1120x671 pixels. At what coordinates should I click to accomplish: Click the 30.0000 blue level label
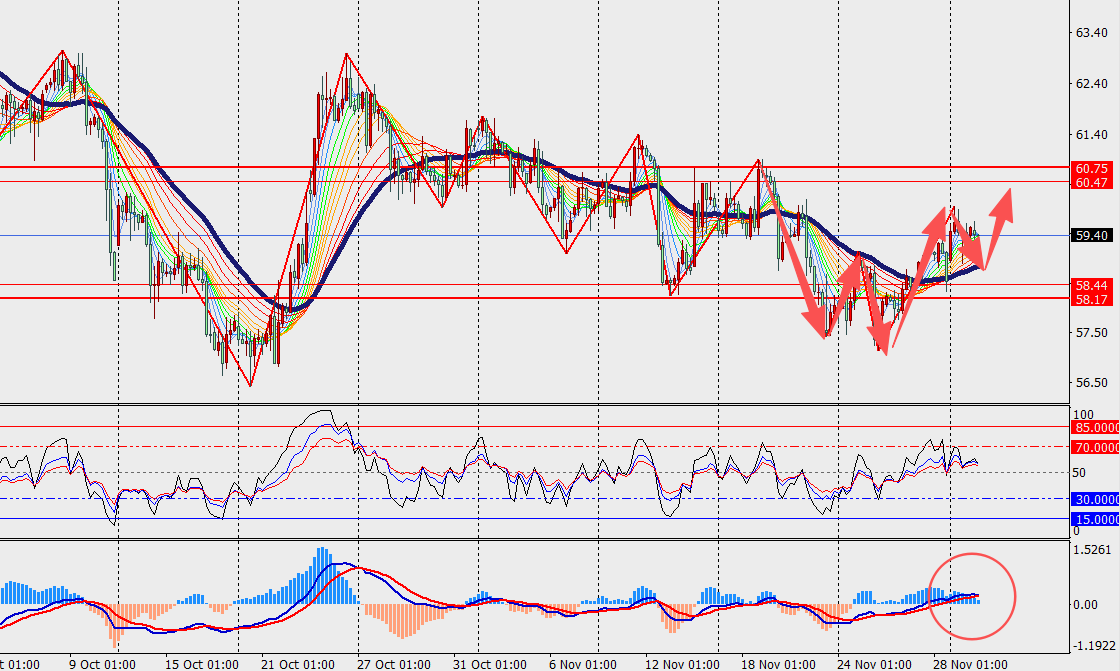1093,499
